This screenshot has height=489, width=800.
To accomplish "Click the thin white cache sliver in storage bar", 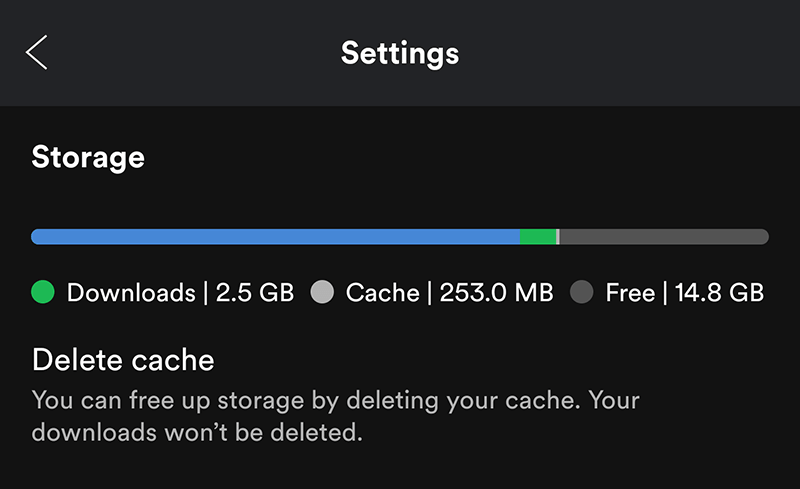I will 558,237.
